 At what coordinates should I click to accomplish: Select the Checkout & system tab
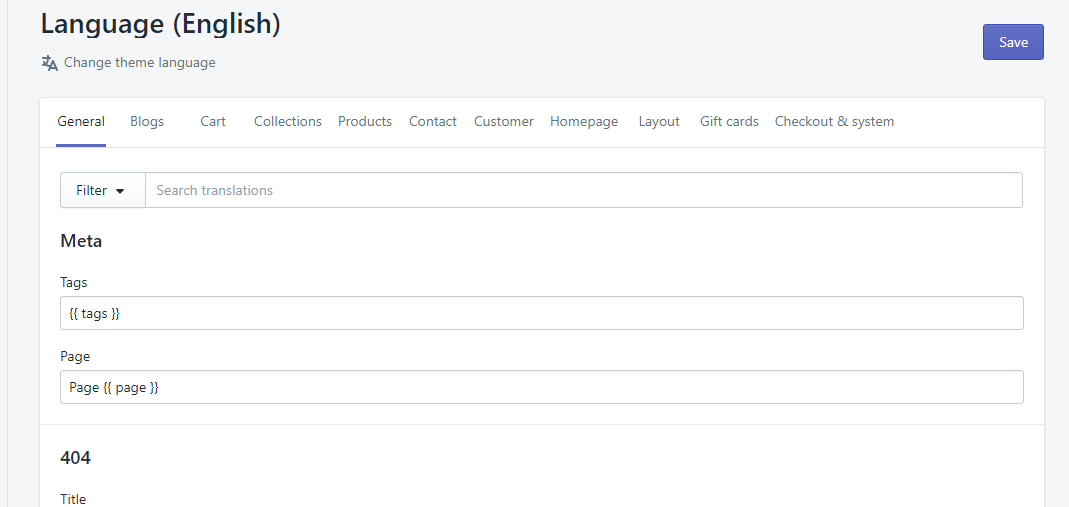[834, 122]
